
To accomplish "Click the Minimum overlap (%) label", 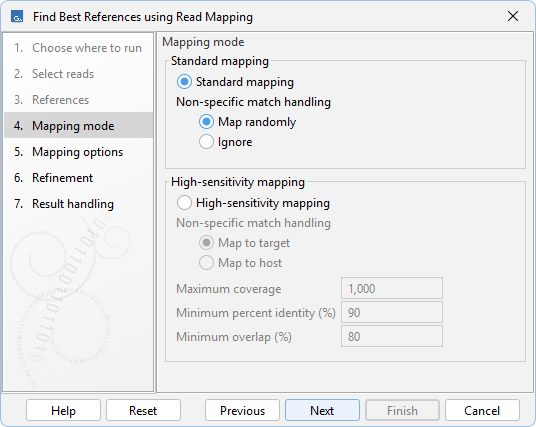I will coord(234,337).
